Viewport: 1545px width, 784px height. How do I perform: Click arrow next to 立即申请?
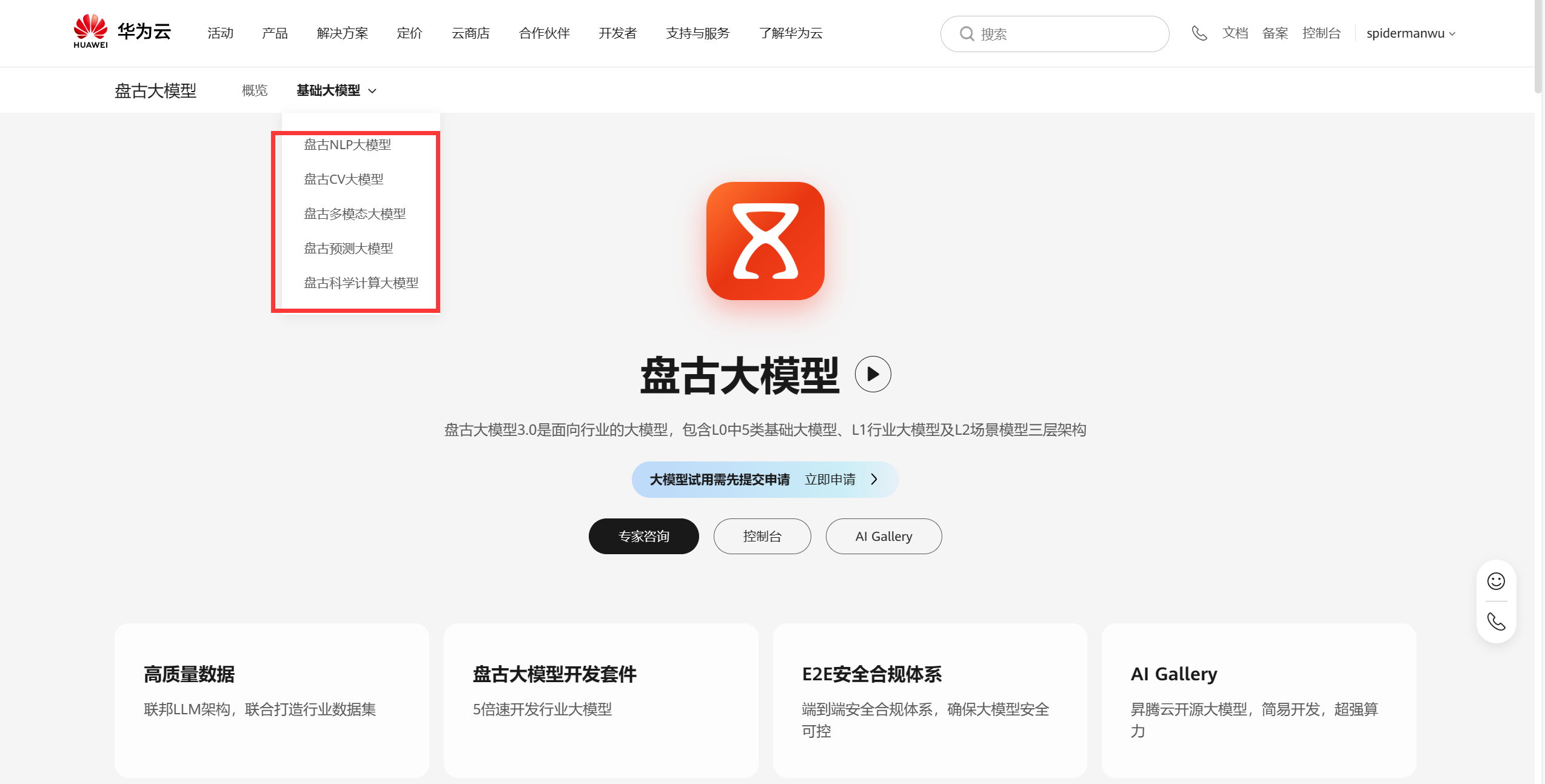click(x=874, y=480)
